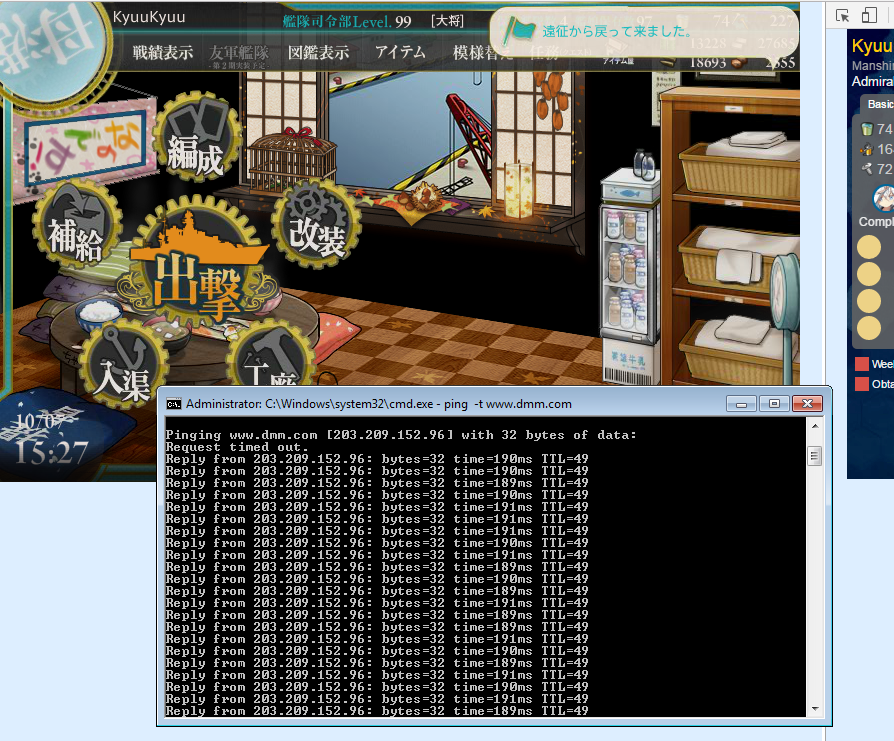The image size is (894, 741).
Task: Toggle the device toolbar icon
Action: click(869, 15)
